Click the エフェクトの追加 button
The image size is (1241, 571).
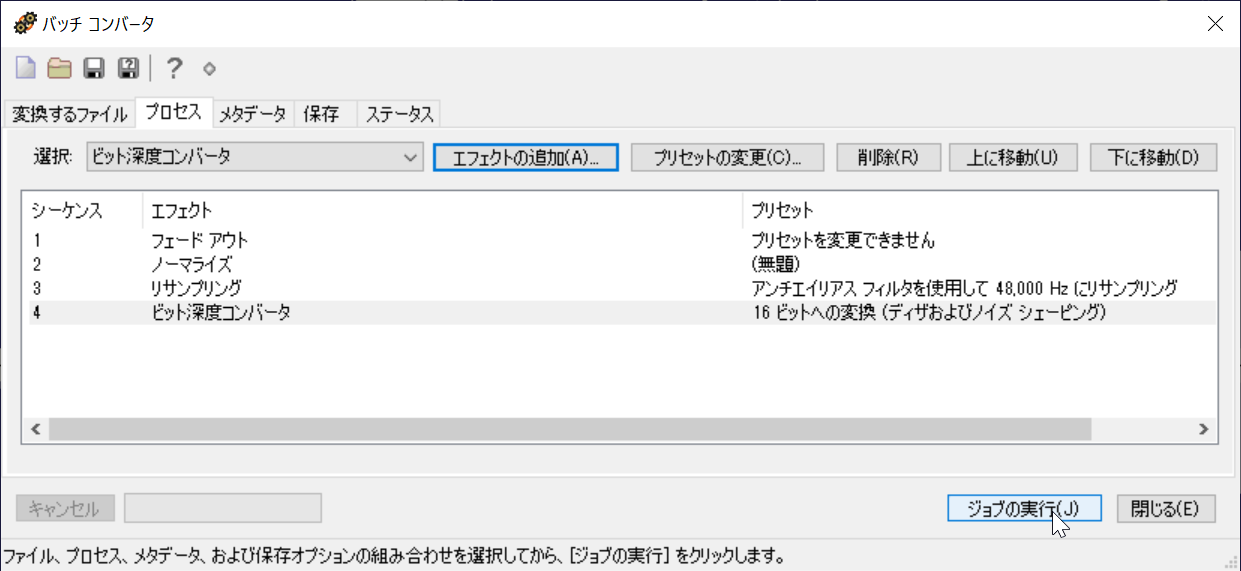tap(526, 158)
